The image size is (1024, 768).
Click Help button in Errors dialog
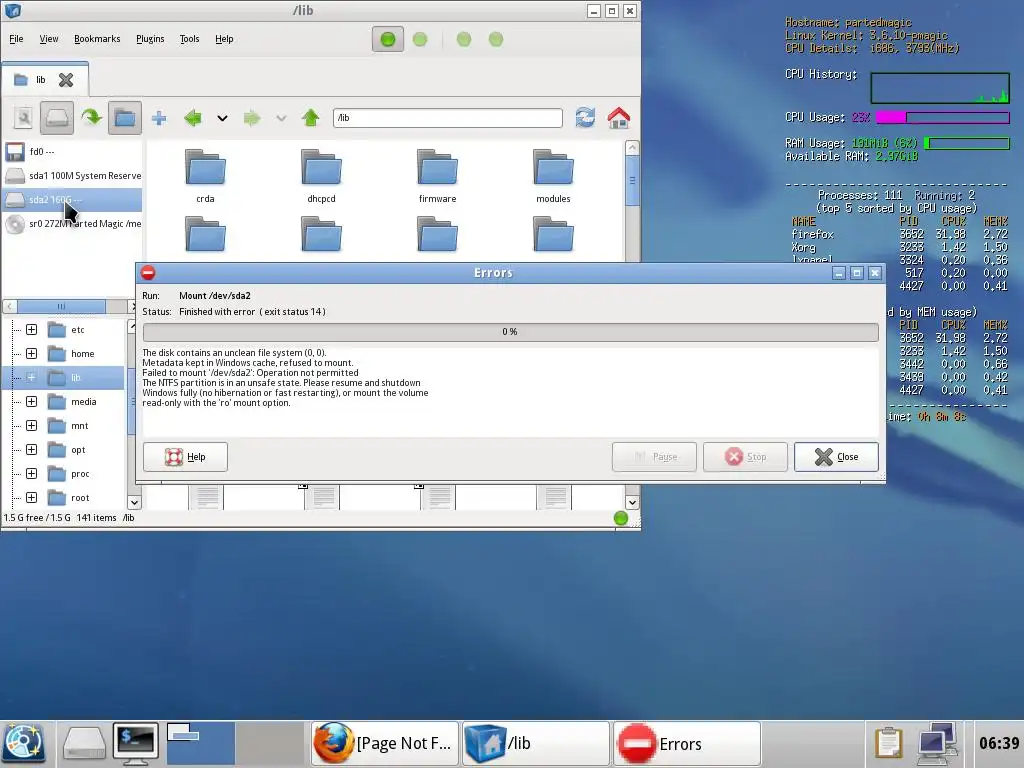click(185, 456)
